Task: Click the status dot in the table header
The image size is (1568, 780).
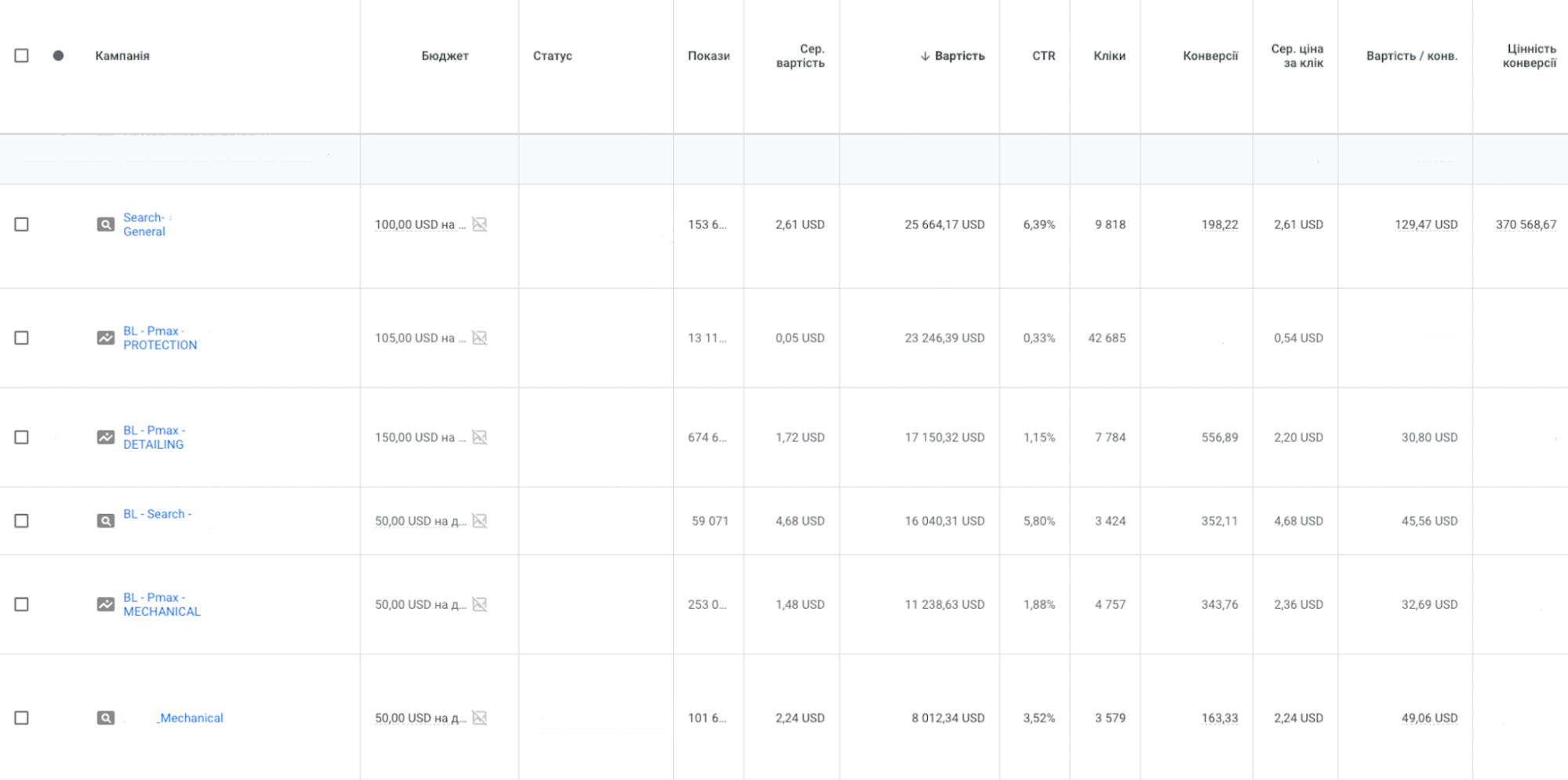Action: [58, 56]
